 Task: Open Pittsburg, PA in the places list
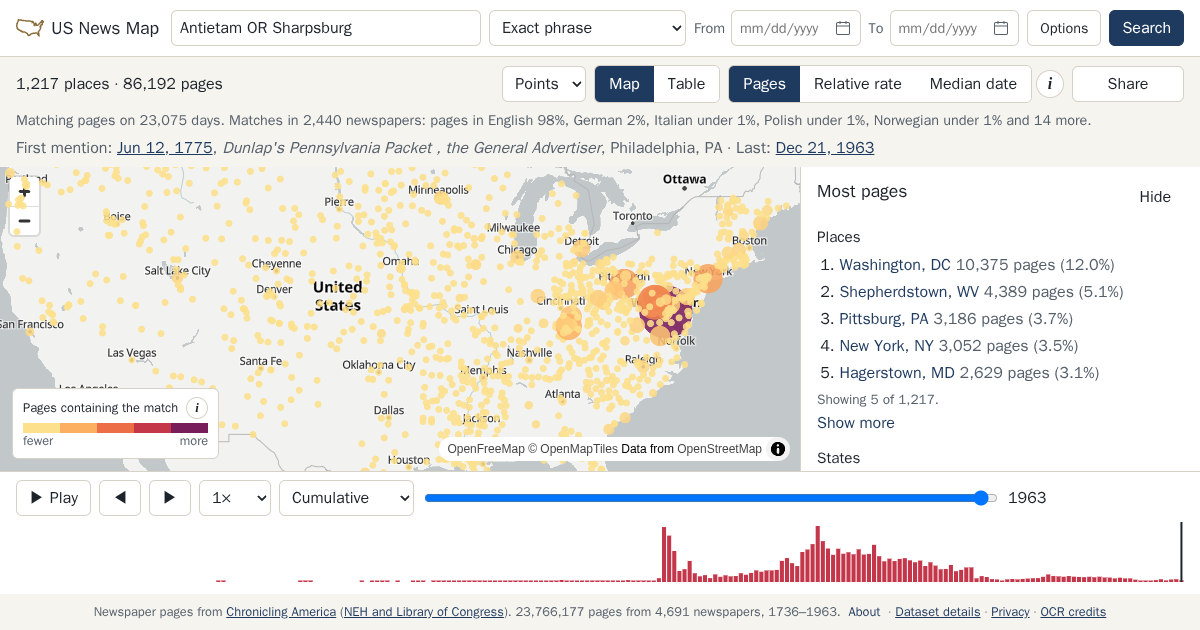pyautogui.click(x=884, y=319)
